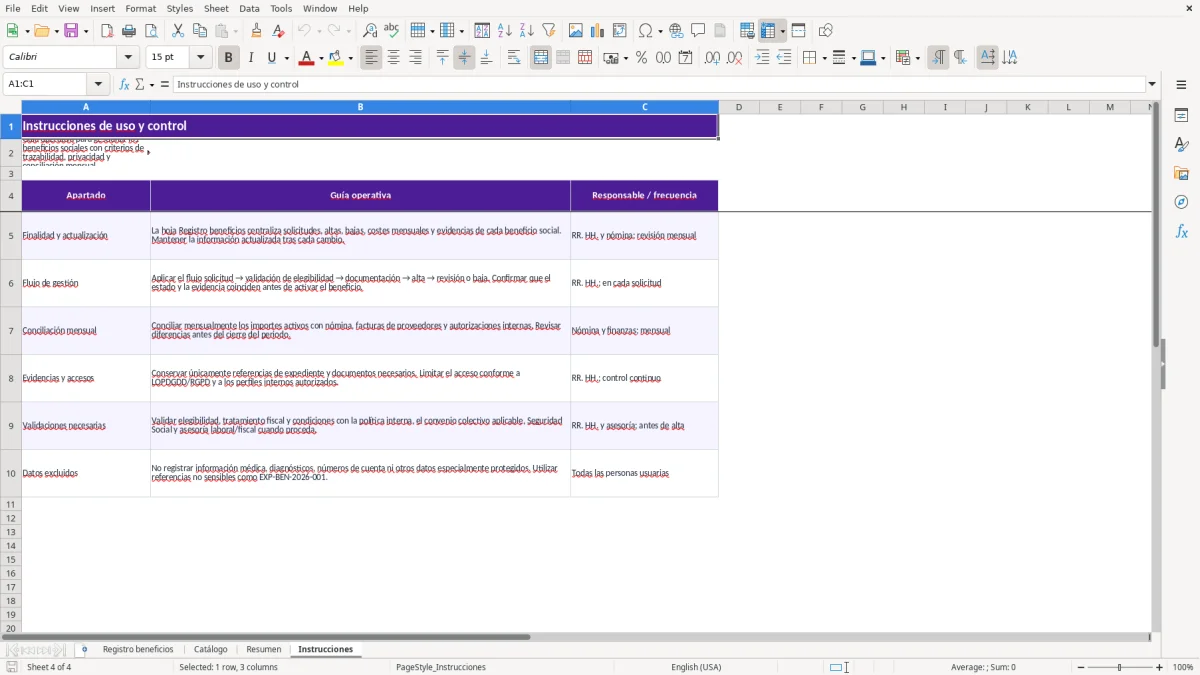Open the Borders dropdown arrow
1200x675 pixels.
tap(823, 58)
